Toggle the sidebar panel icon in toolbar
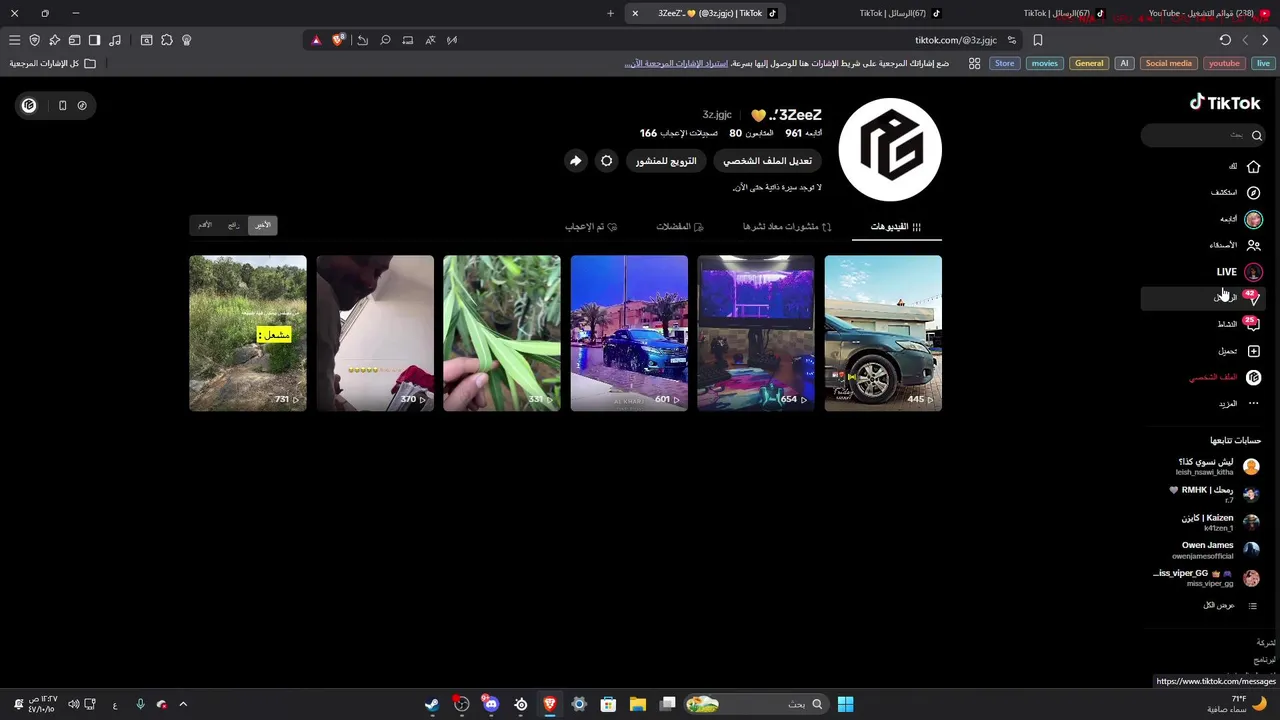 tap(94, 40)
